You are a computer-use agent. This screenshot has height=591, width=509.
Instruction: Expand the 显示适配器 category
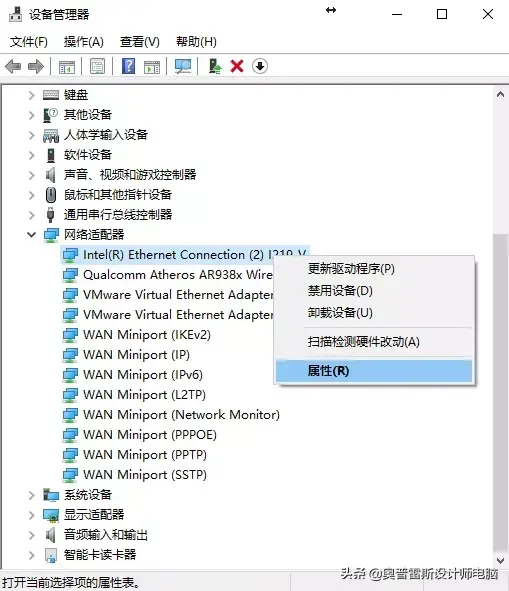click(x=32, y=515)
